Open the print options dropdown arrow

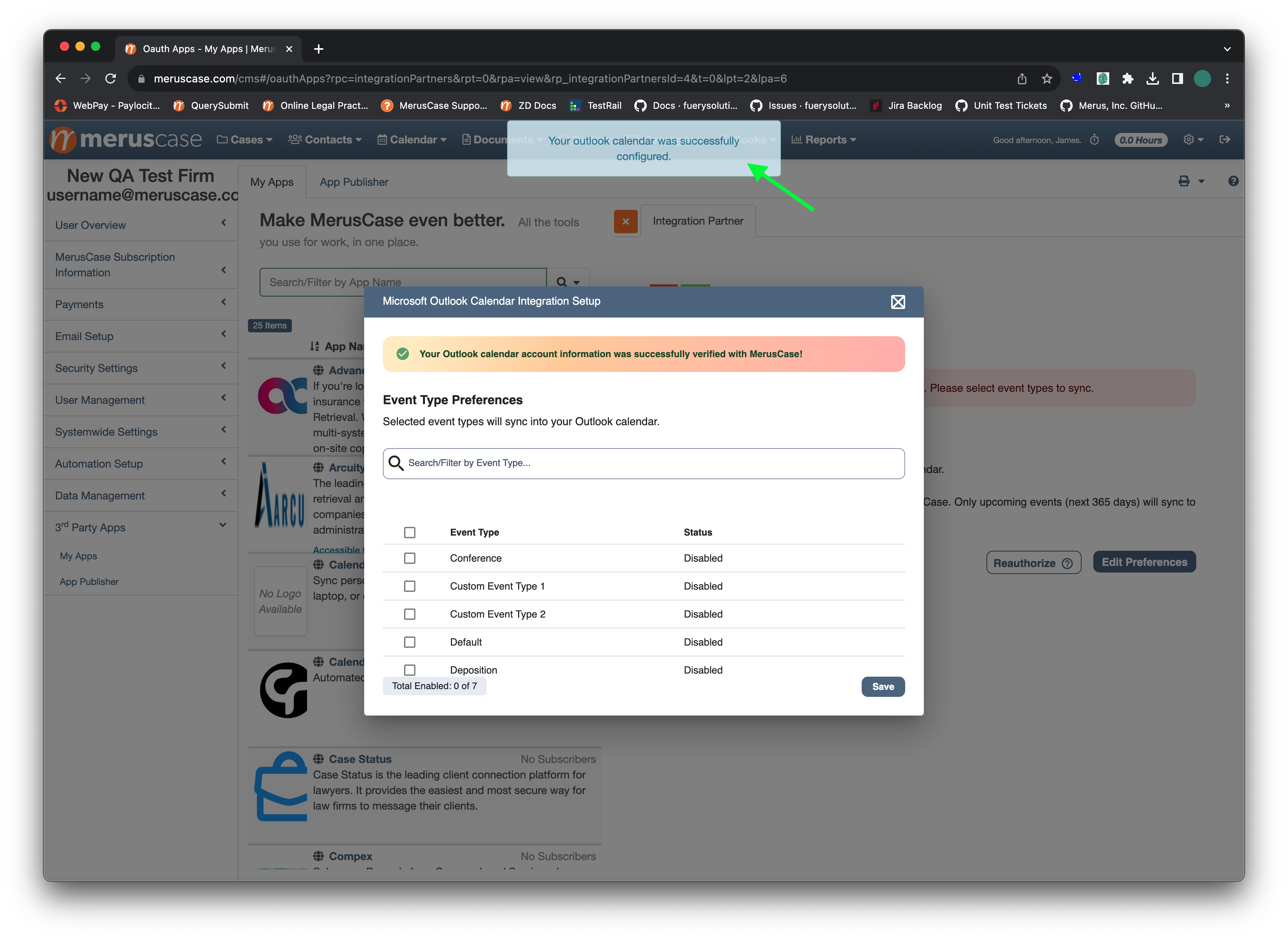coord(1201,182)
